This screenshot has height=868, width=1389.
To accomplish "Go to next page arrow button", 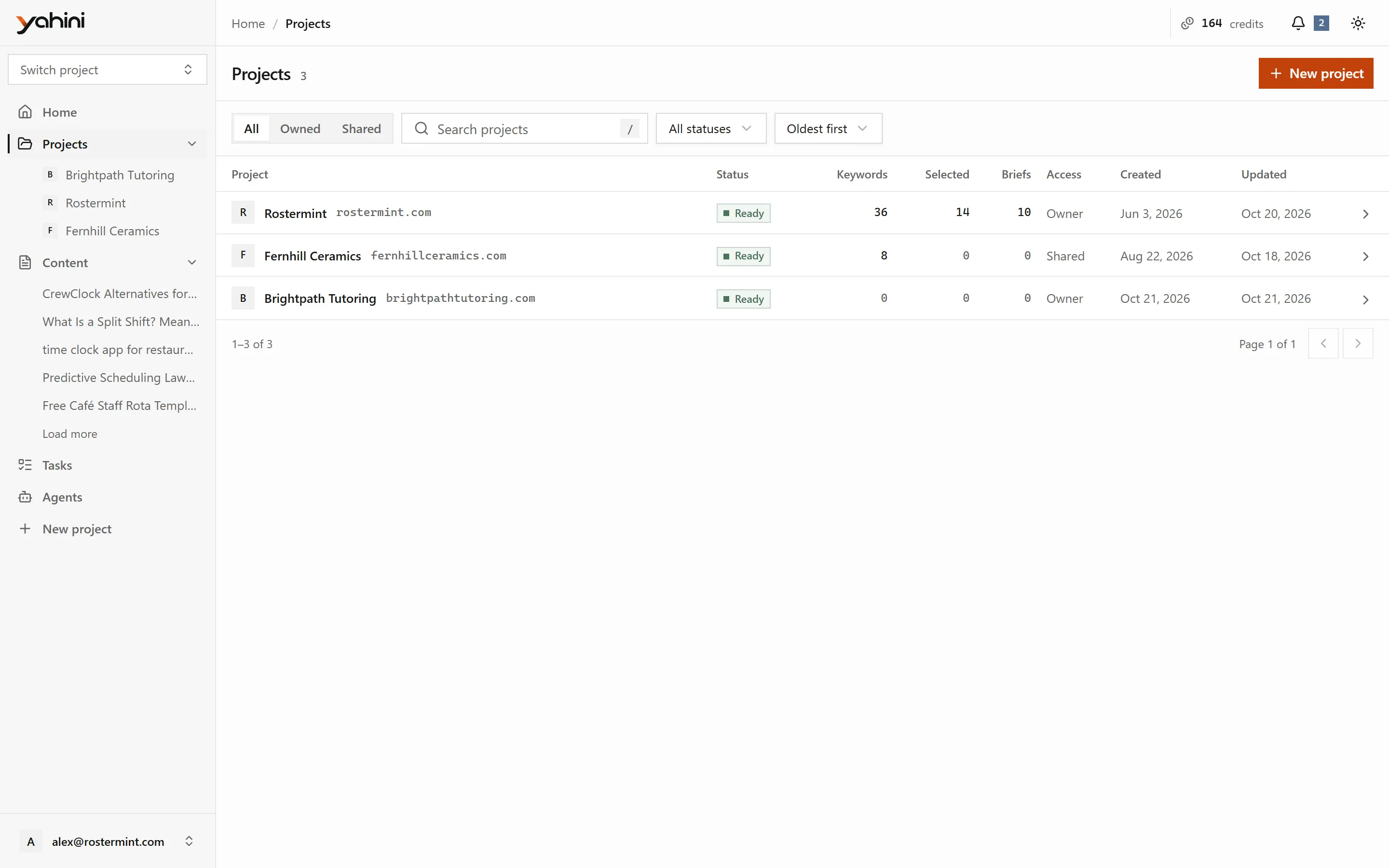I will click(x=1358, y=343).
